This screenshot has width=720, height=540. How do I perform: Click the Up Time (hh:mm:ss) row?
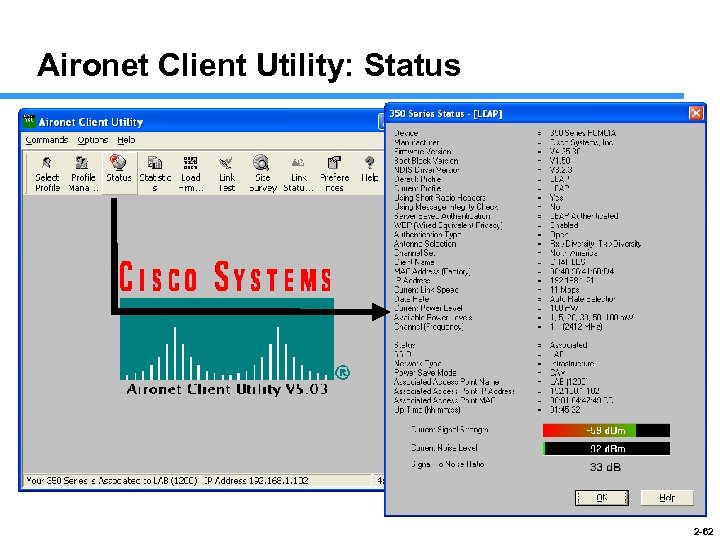click(x=487, y=410)
